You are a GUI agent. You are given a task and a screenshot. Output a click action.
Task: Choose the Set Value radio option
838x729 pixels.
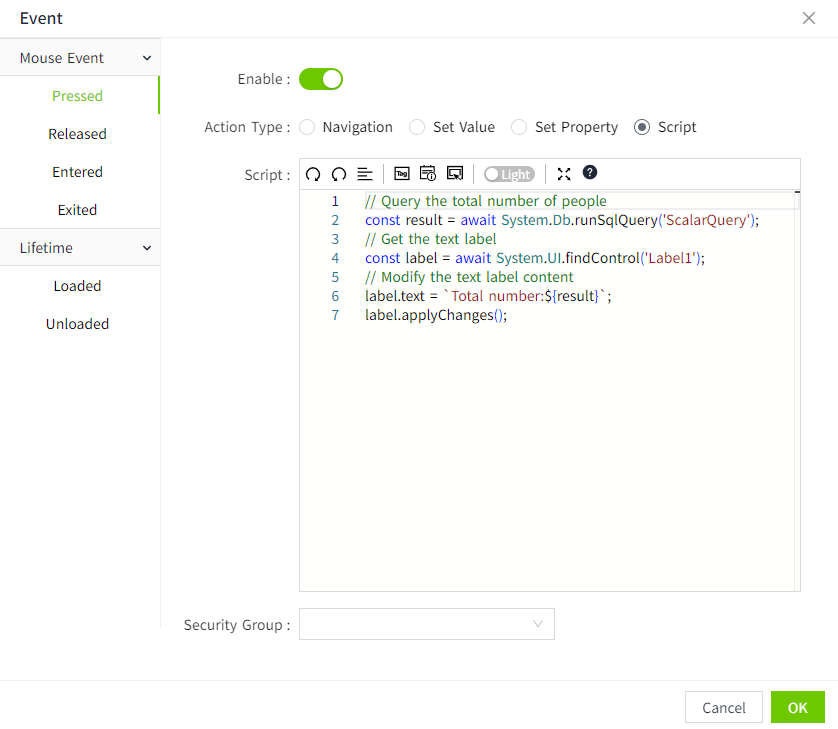click(x=418, y=127)
